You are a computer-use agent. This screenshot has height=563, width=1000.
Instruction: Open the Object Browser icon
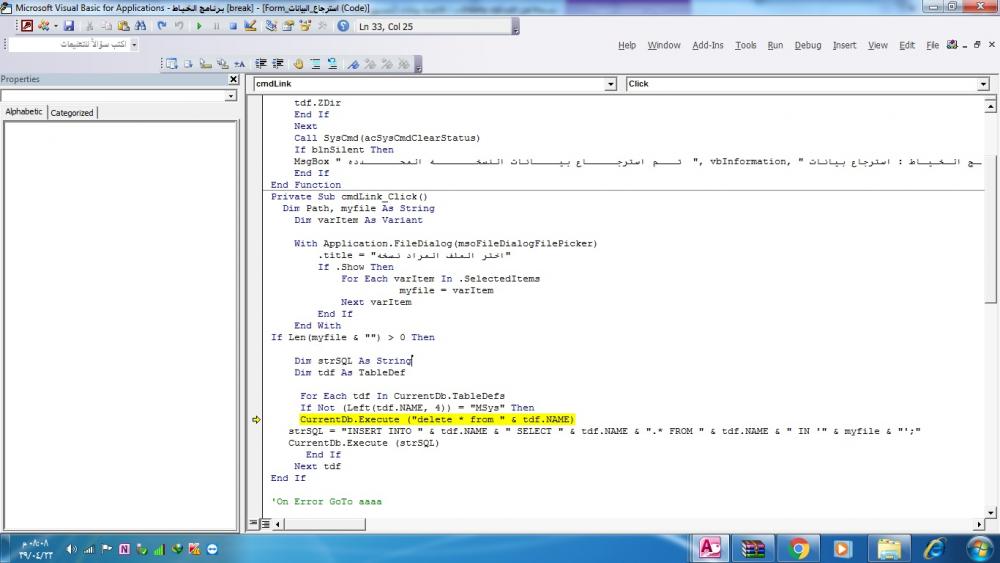(305, 26)
